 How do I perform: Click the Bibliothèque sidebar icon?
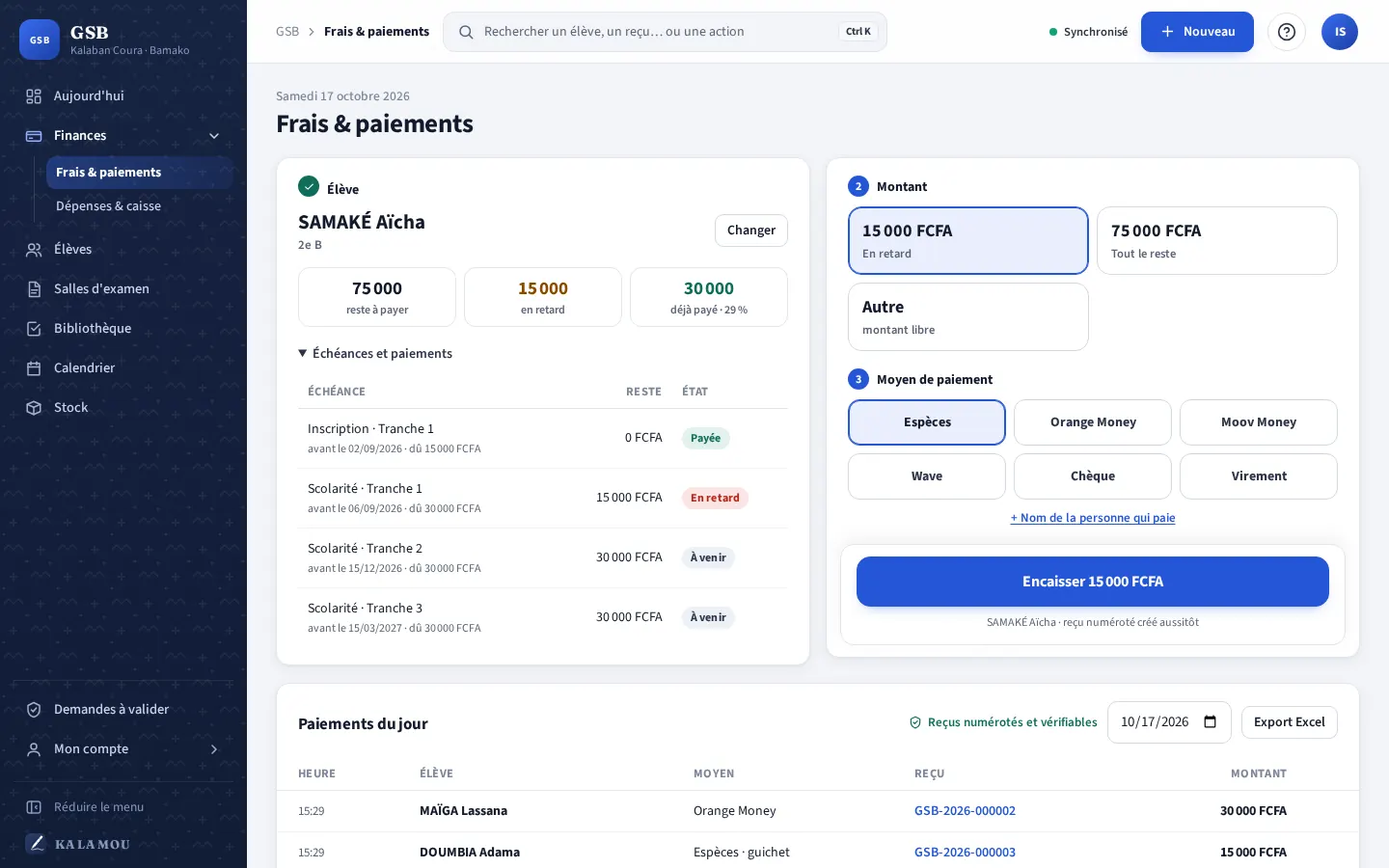click(34, 329)
